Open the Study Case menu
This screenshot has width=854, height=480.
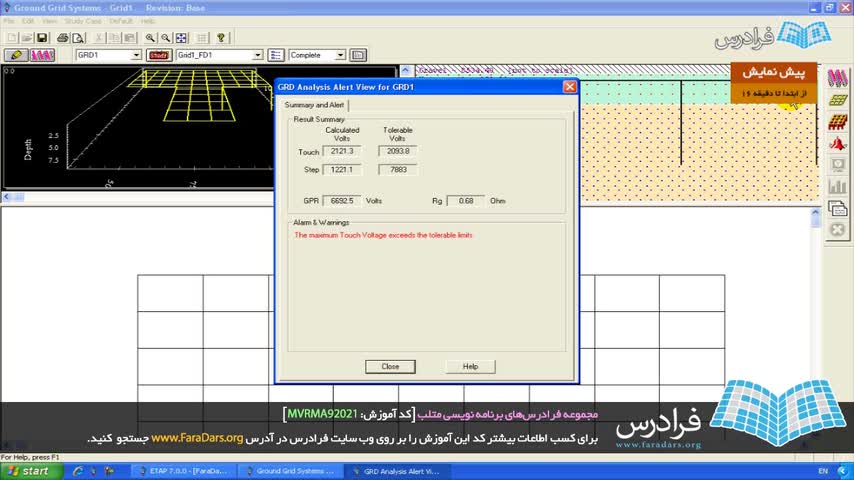click(83, 21)
